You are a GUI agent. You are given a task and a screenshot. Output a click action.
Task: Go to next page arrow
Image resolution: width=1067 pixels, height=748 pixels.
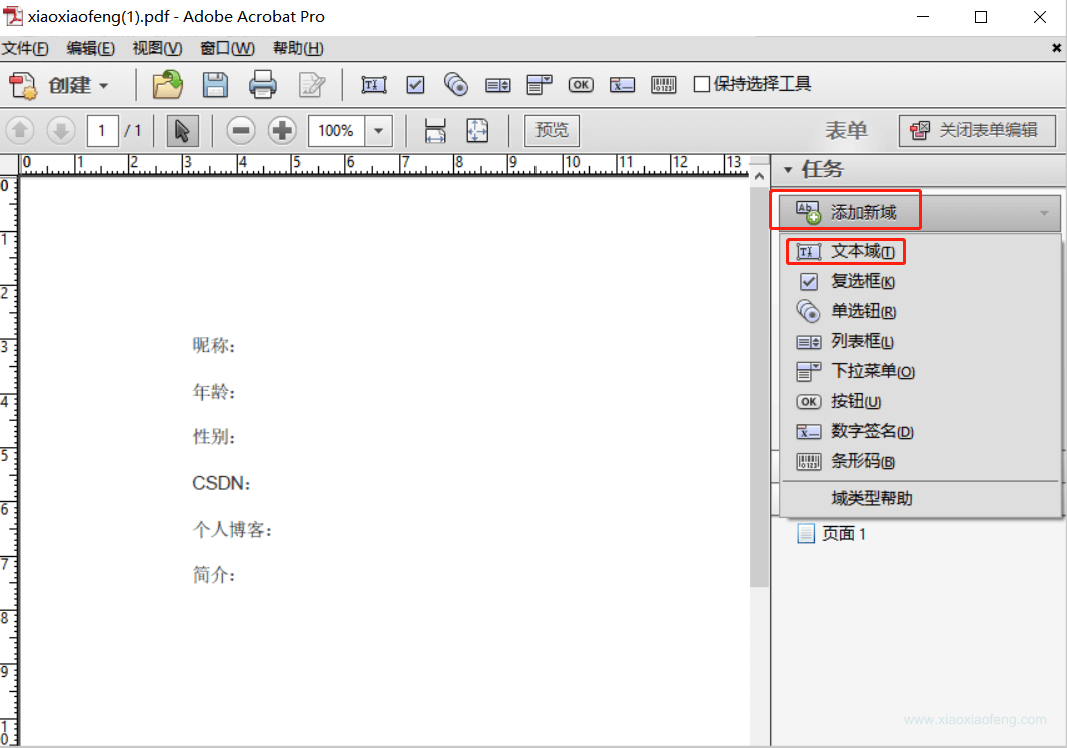pyautogui.click(x=61, y=130)
